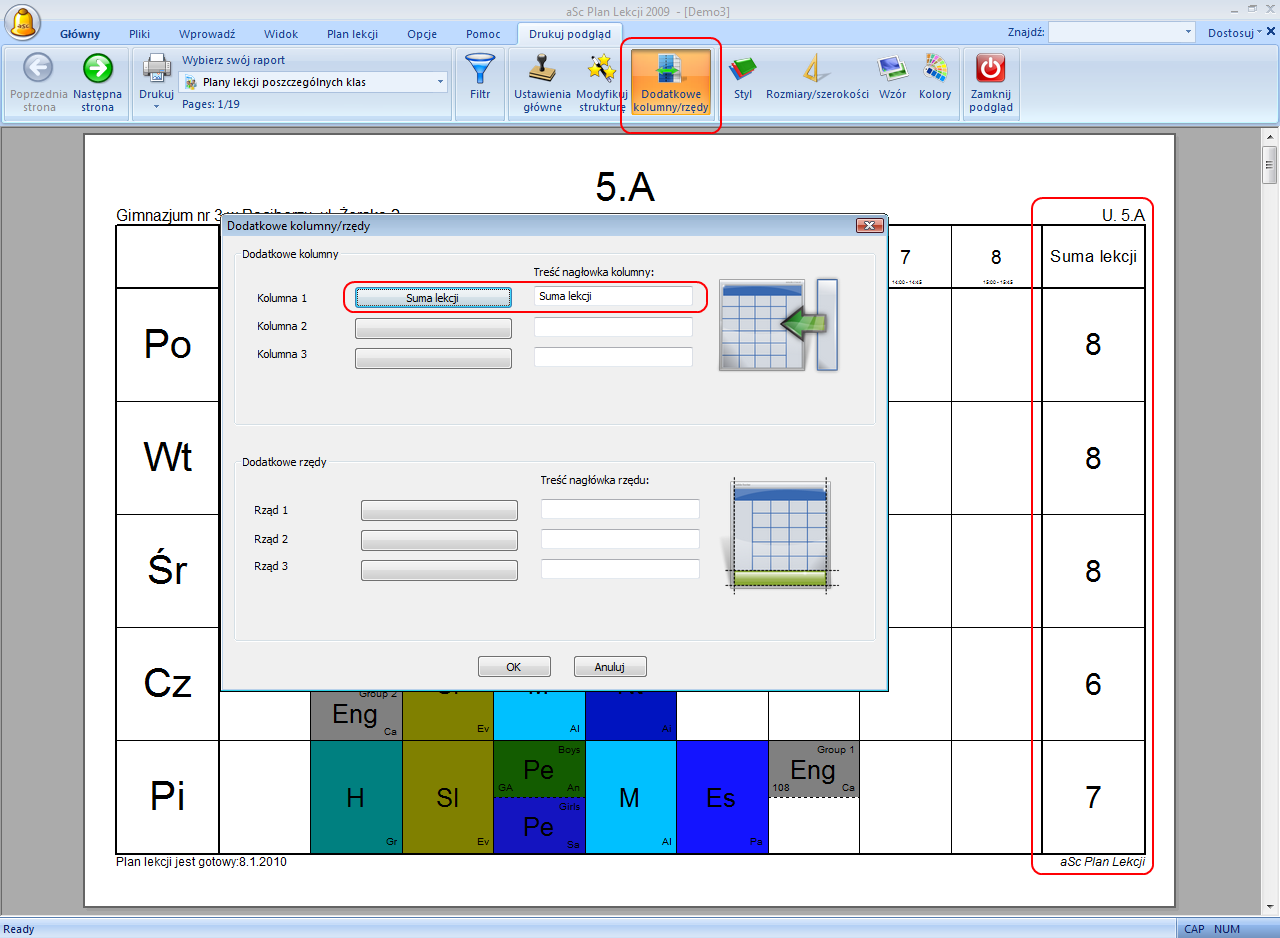
Task: Switch to the Pliki tab
Action: [139, 34]
